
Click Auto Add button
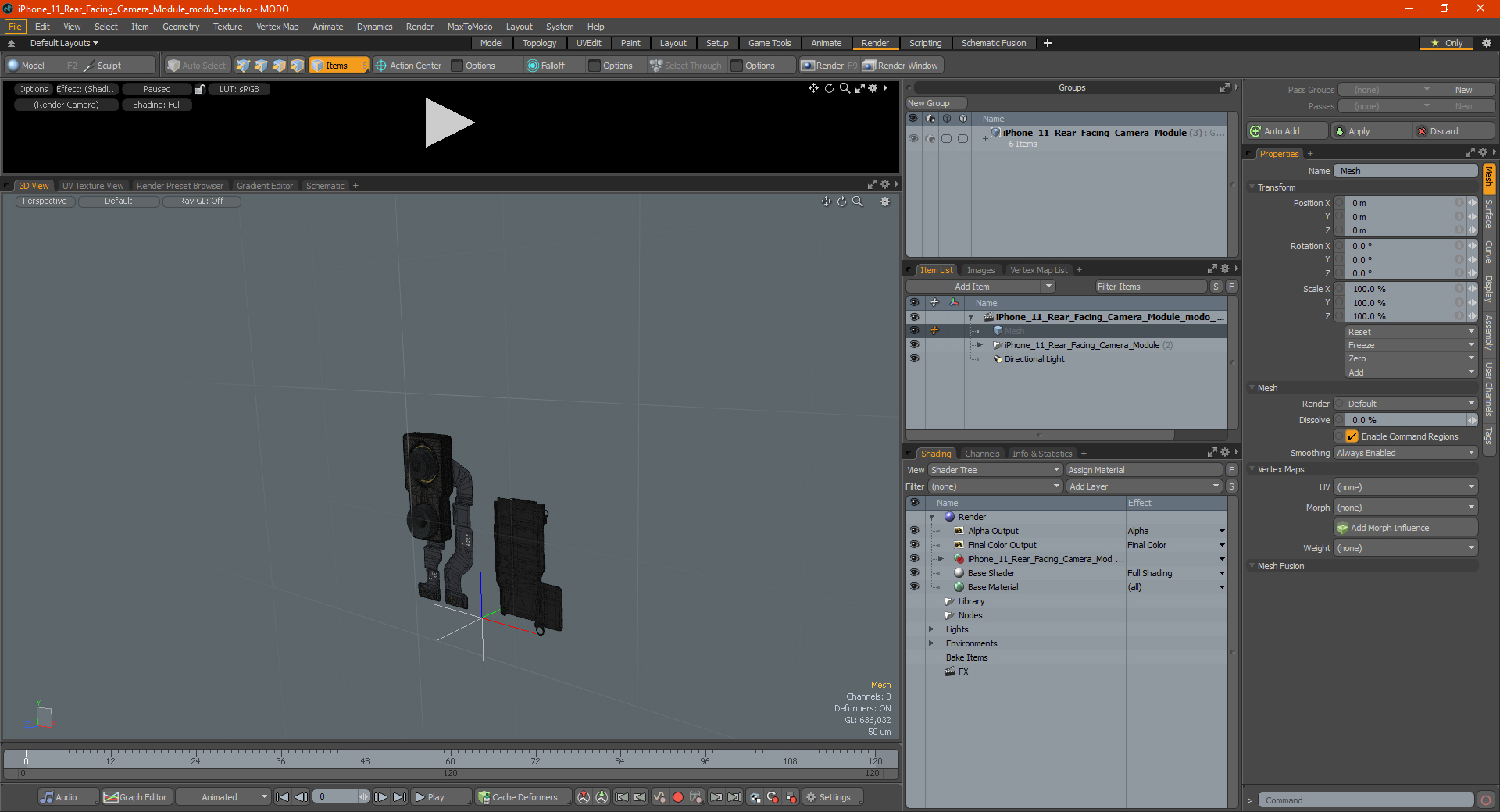click(x=1287, y=131)
